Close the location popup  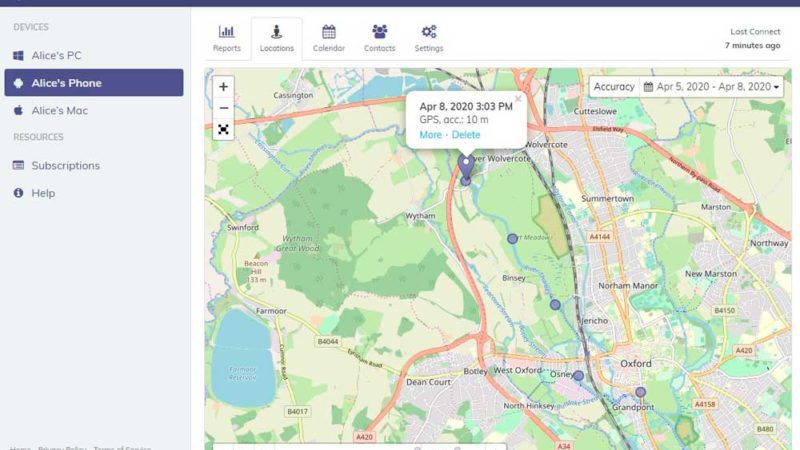tap(518, 99)
